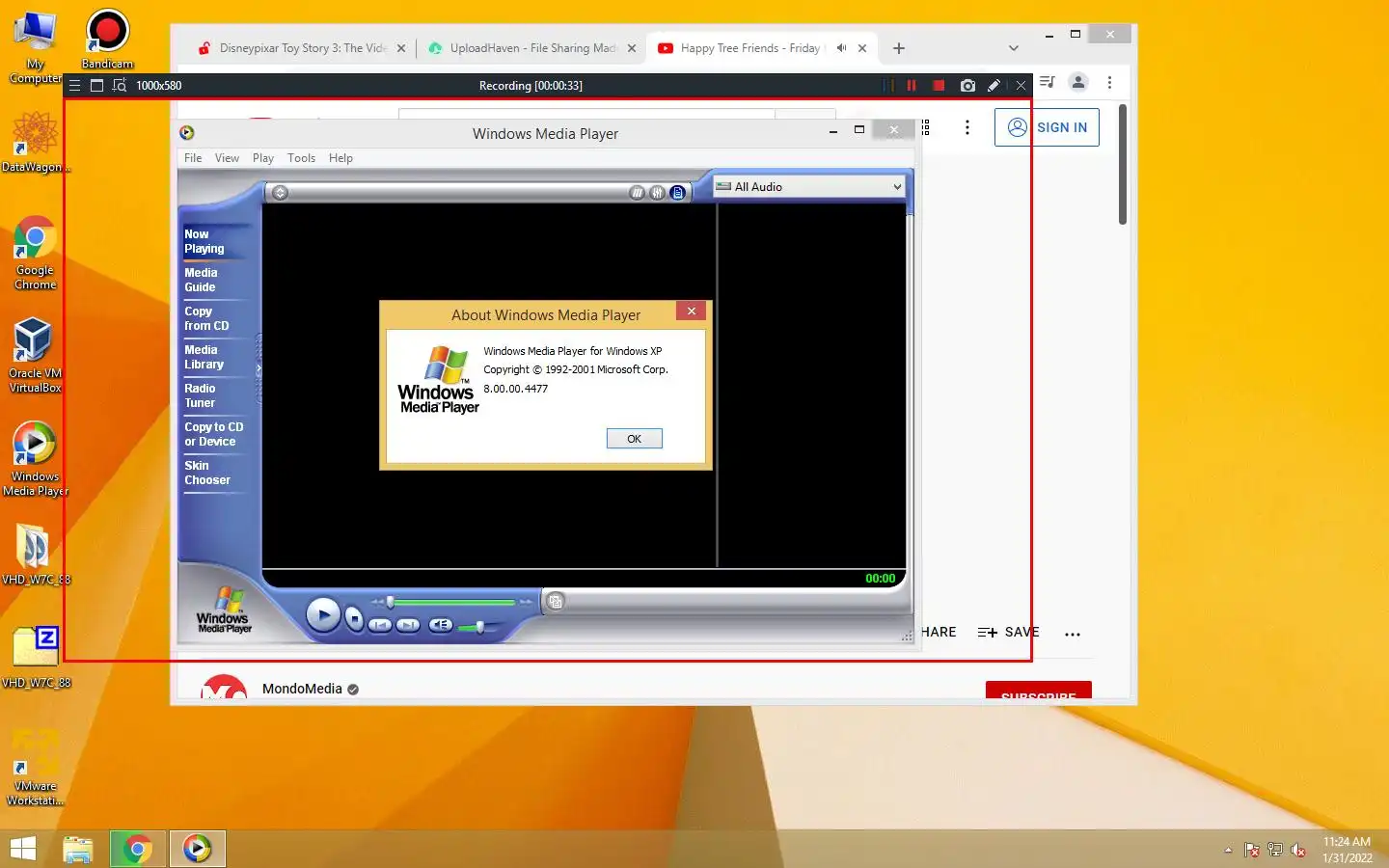Click the Play button in Media Player
The height and width of the screenshot is (868, 1389).
coord(323,615)
